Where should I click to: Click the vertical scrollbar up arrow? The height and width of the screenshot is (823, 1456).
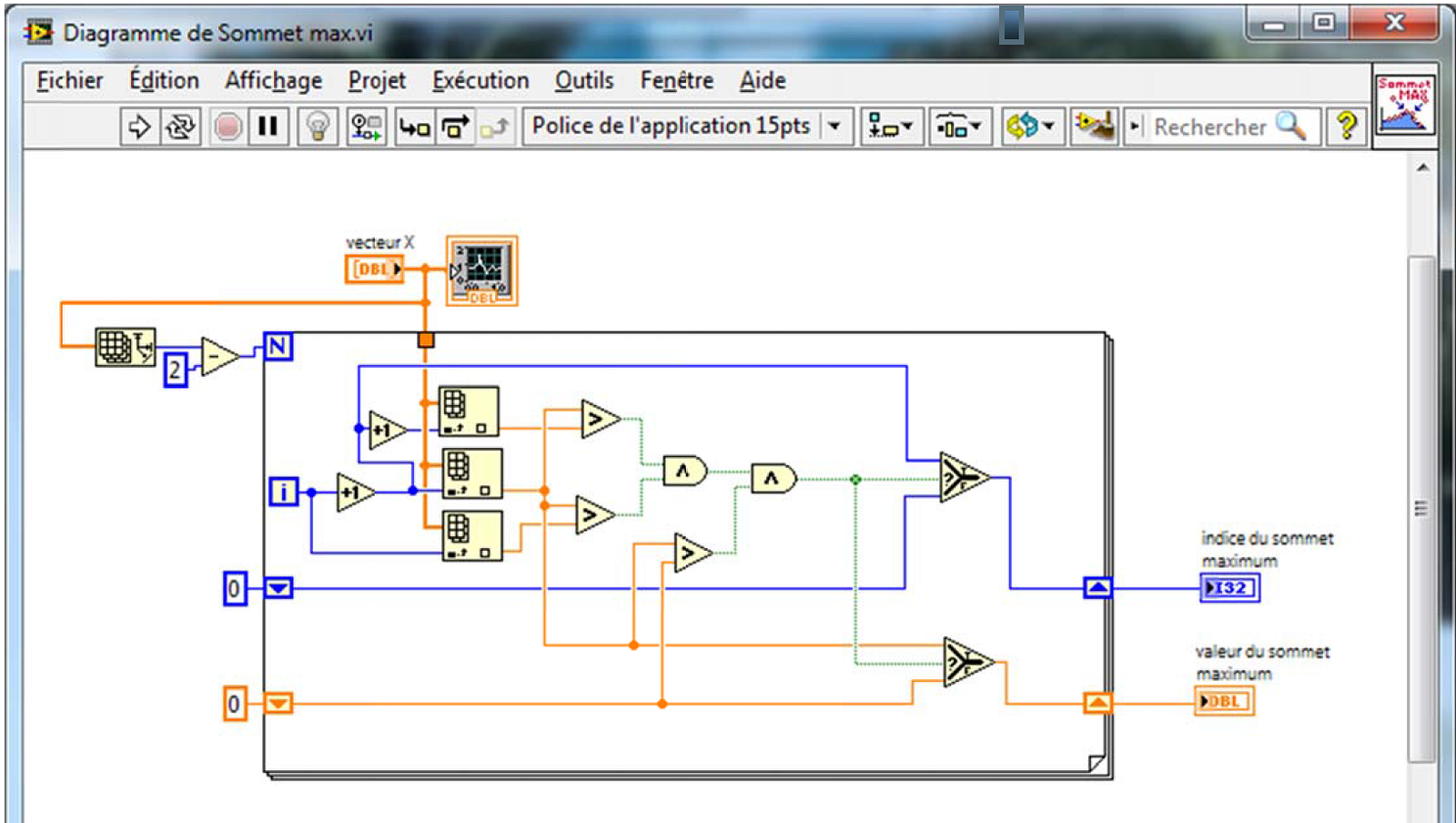(x=1422, y=168)
